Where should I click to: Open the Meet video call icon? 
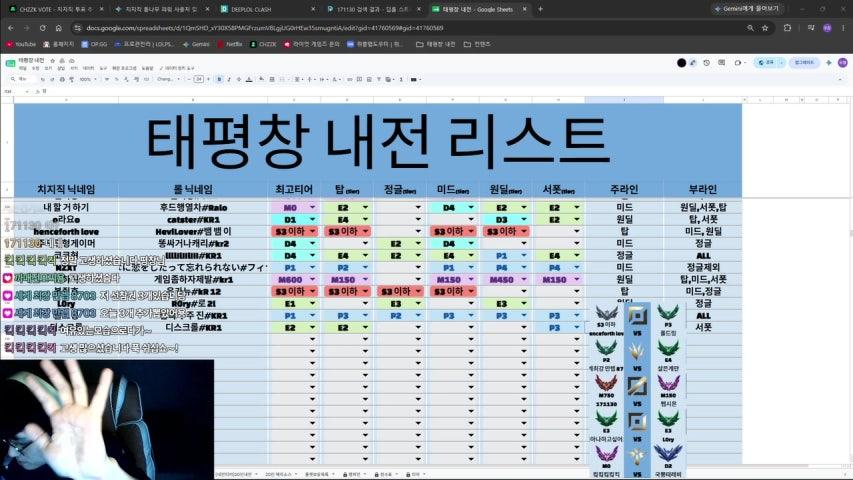(x=738, y=63)
